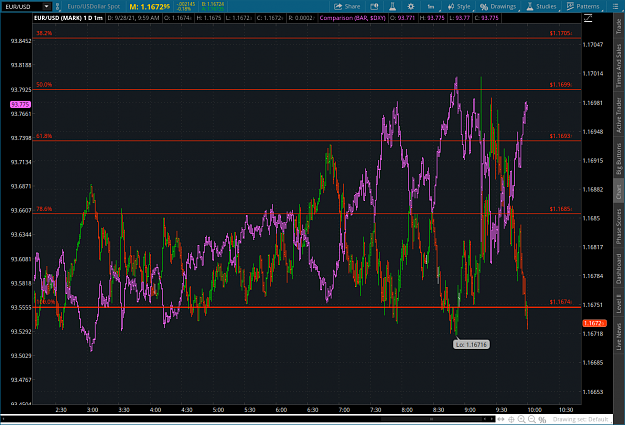Open the 1m timeframe dropdown
Viewport: 625px width, 425px height.
tap(432, 6)
